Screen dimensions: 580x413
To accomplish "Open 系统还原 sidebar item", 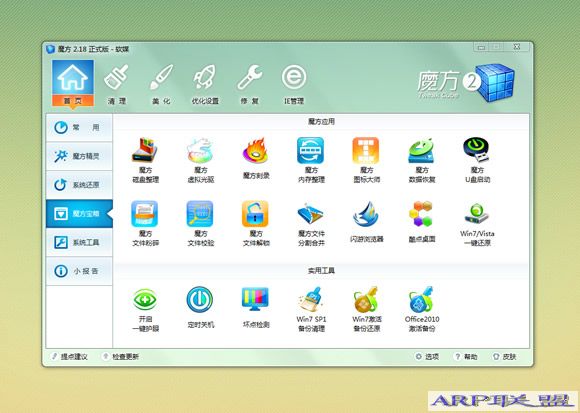I will (x=79, y=185).
